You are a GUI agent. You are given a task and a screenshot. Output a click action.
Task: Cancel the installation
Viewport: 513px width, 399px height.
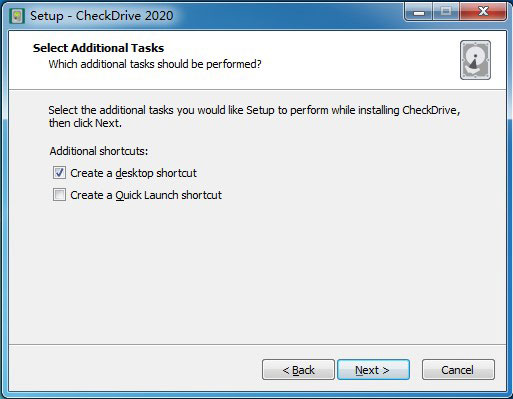click(458, 370)
